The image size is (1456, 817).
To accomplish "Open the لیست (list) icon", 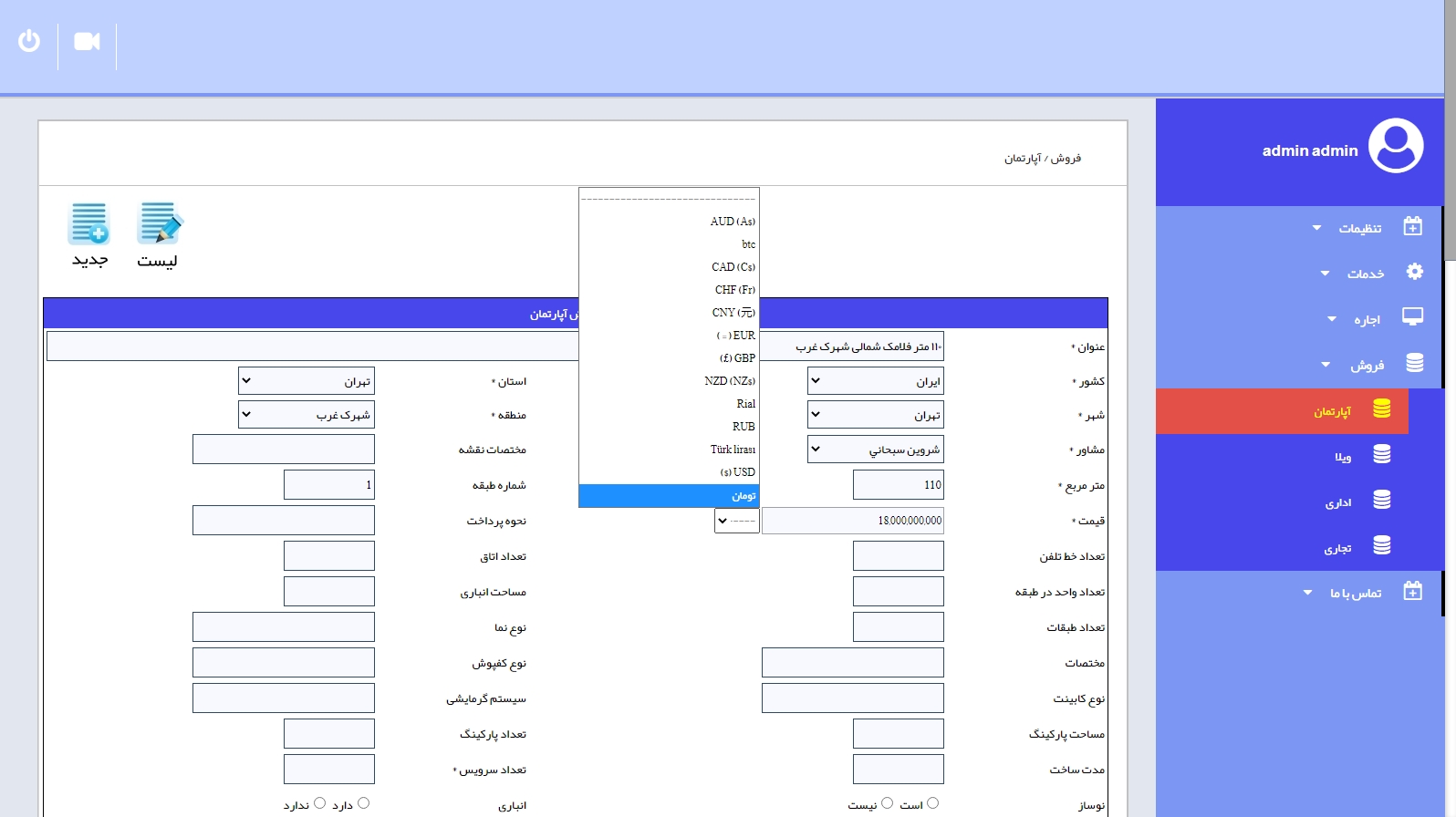I will pyautogui.click(x=159, y=224).
